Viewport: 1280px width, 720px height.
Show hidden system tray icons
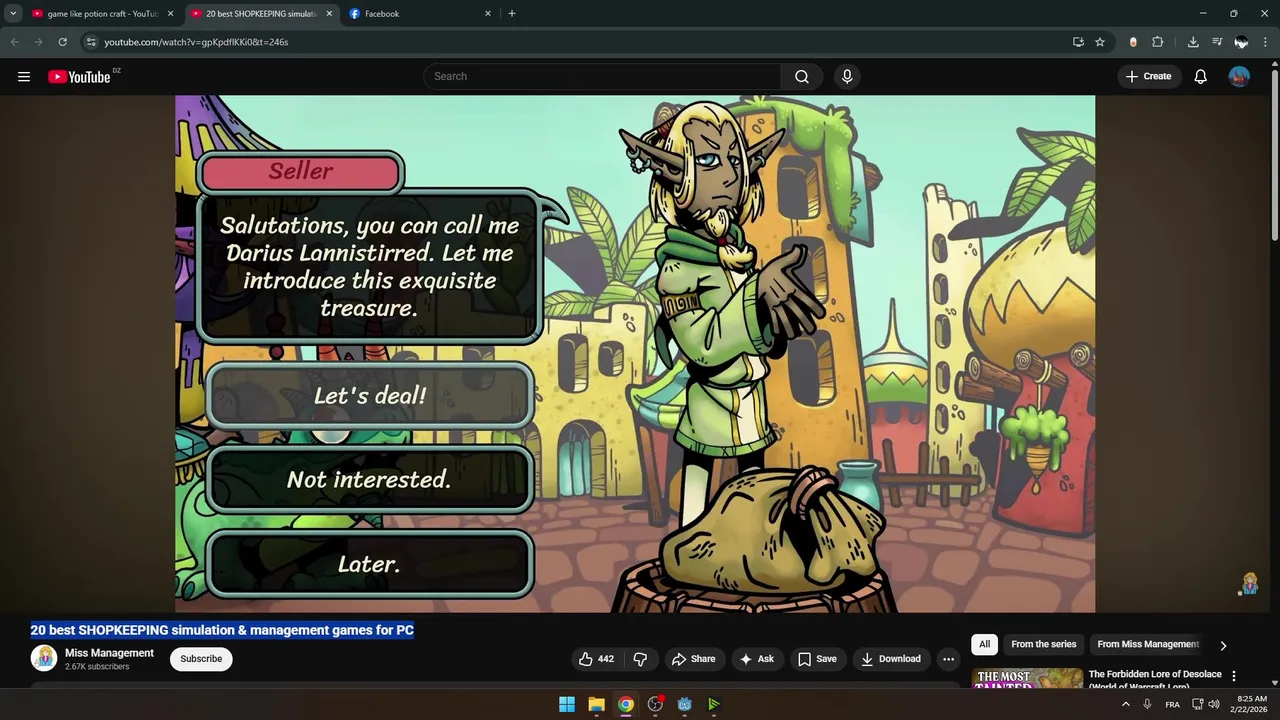(1126, 704)
